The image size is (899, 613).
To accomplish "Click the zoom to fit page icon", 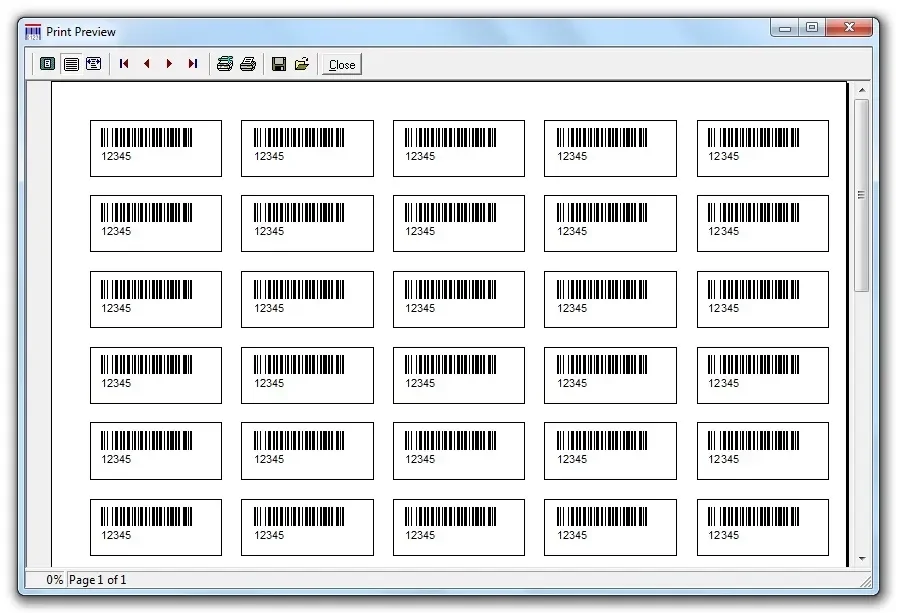I will click(x=47, y=64).
